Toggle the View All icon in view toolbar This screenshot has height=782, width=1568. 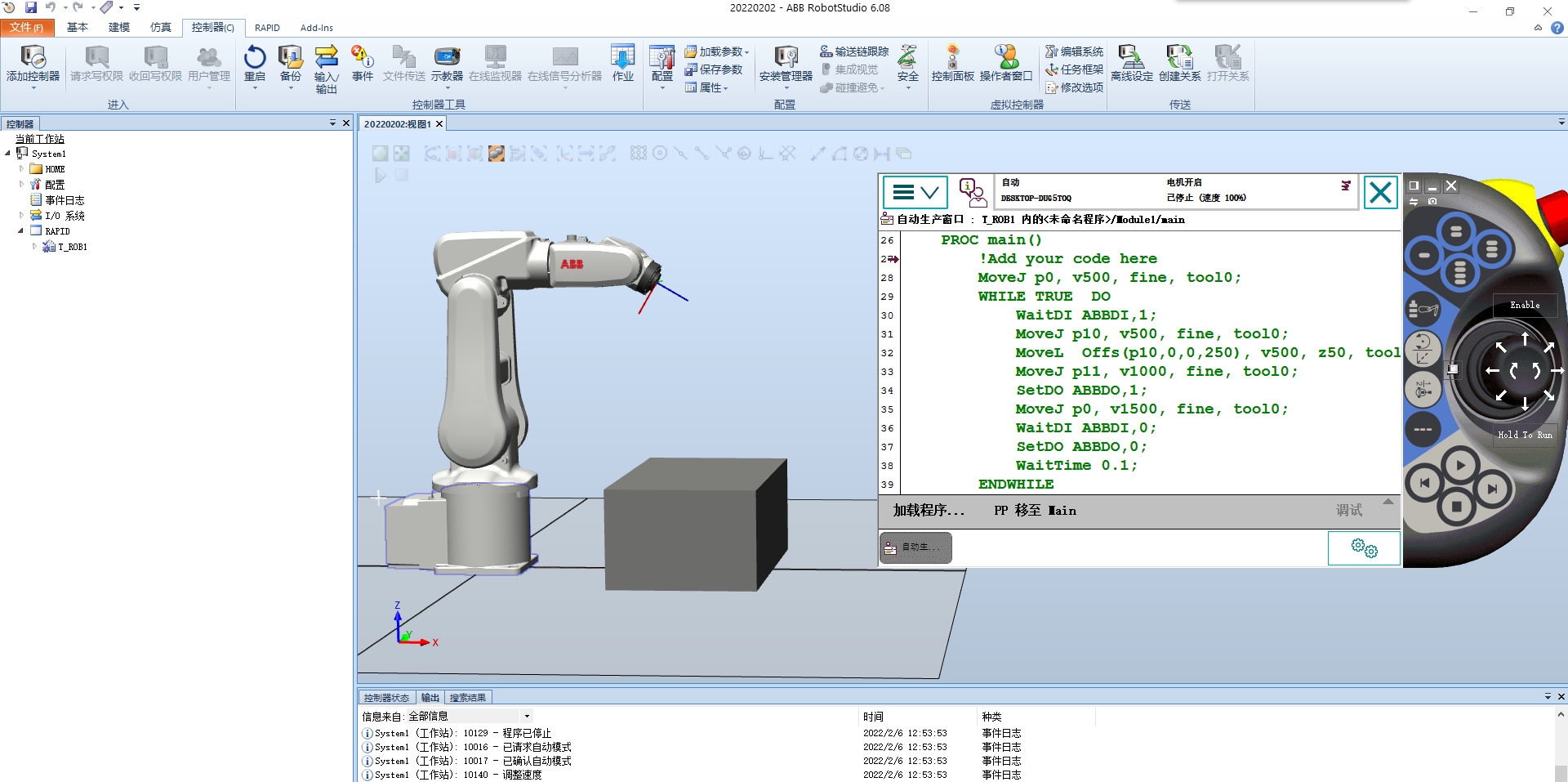pos(380,154)
